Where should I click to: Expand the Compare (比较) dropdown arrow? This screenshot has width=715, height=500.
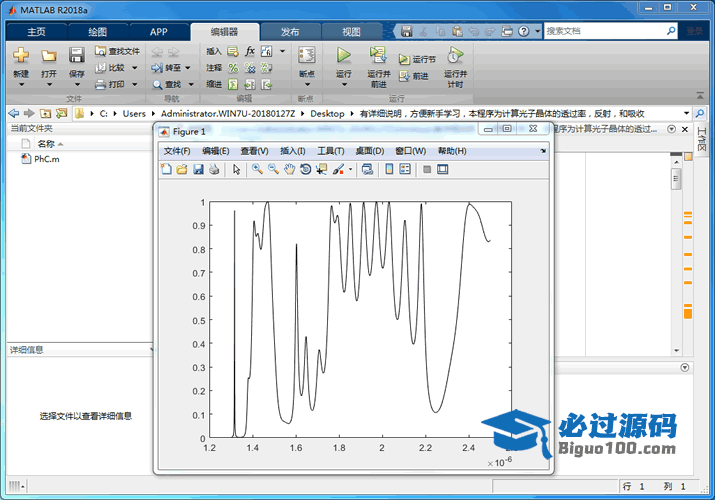coord(135,68)
